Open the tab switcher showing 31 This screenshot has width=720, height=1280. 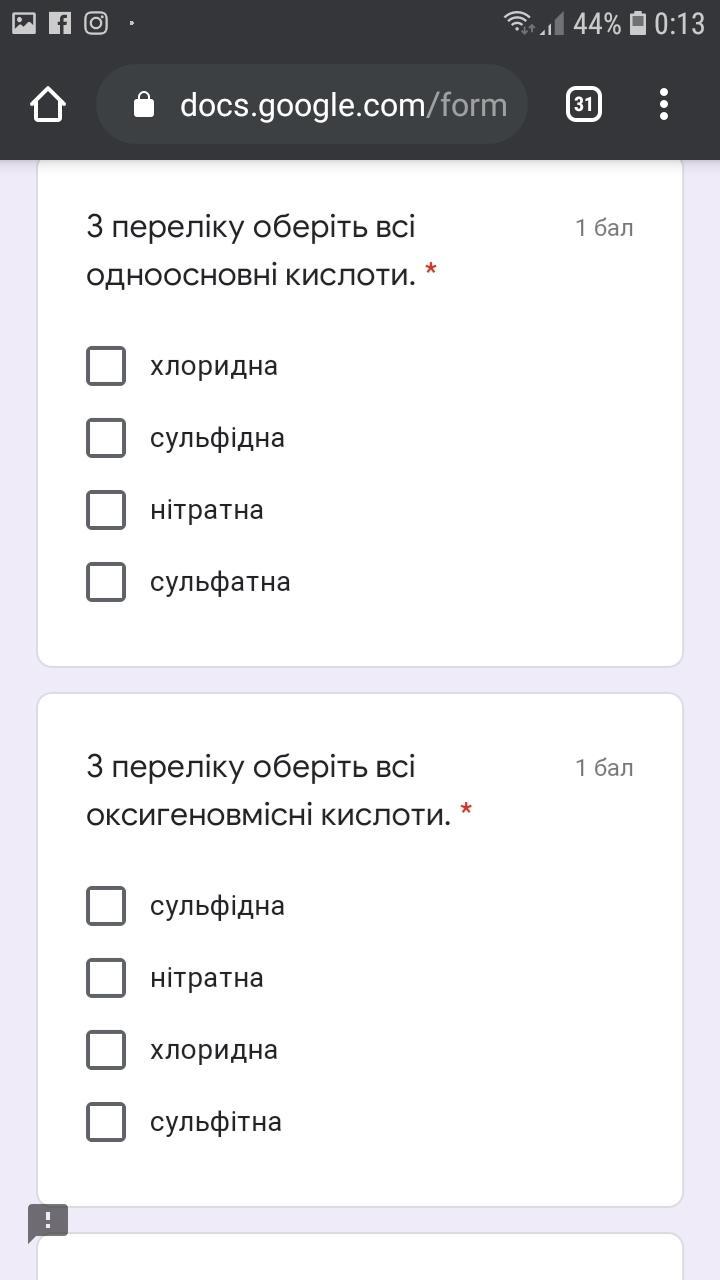(584, 104)
